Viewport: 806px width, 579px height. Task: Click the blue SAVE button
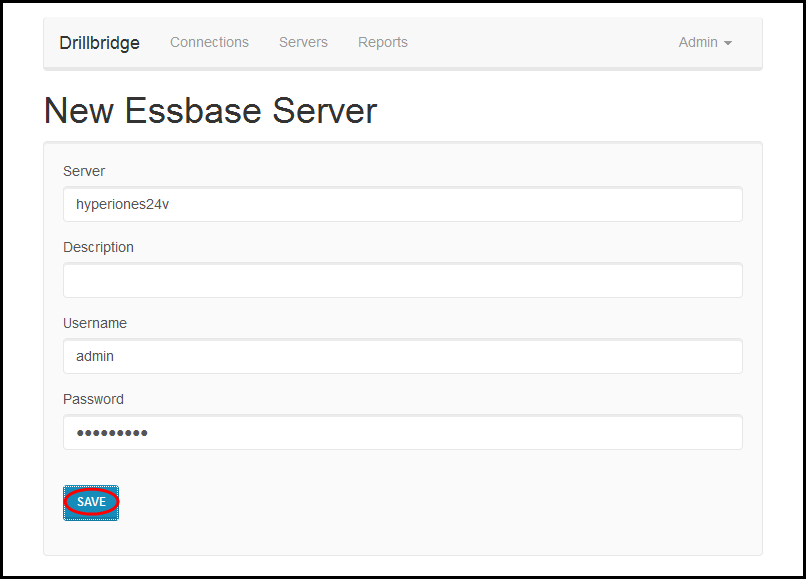(x=91, y=502)
